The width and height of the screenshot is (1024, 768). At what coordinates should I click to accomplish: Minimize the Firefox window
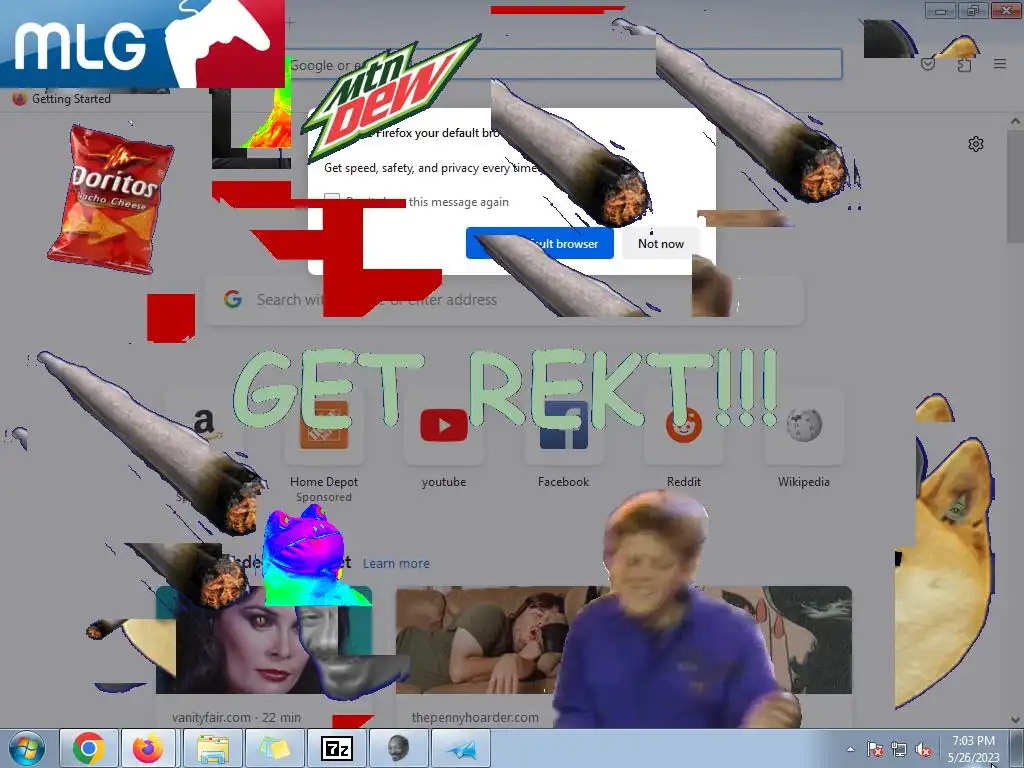(940, 10)
